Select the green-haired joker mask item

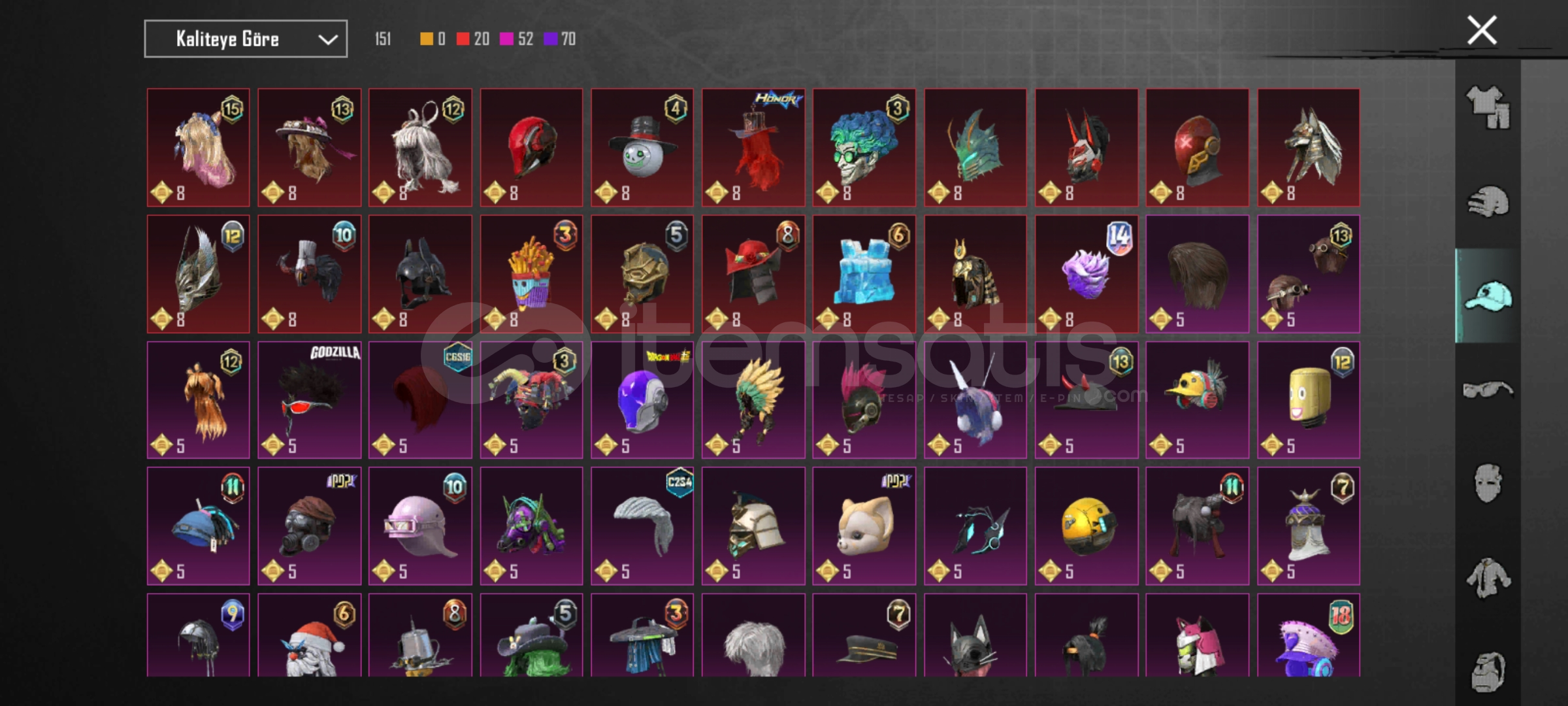click(x=864, y=148)
